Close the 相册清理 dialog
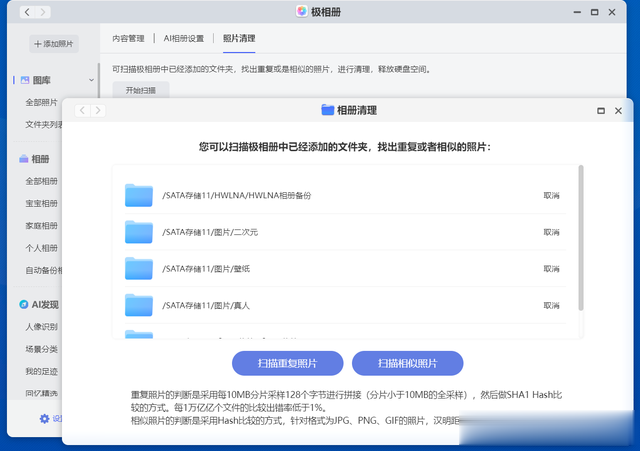 tap(618, 111)
